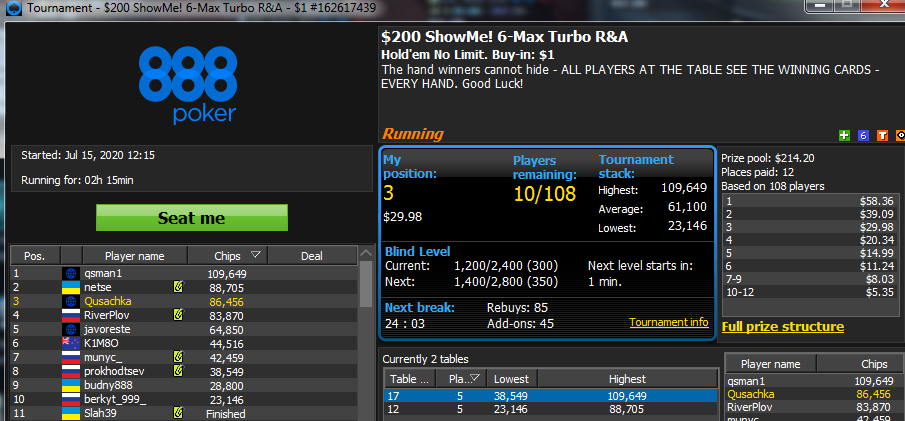This screenshot has width=905, height=421.
Task: Click Qusachka in the table players list
Action: pyautogui.click(x=814, y=394)
